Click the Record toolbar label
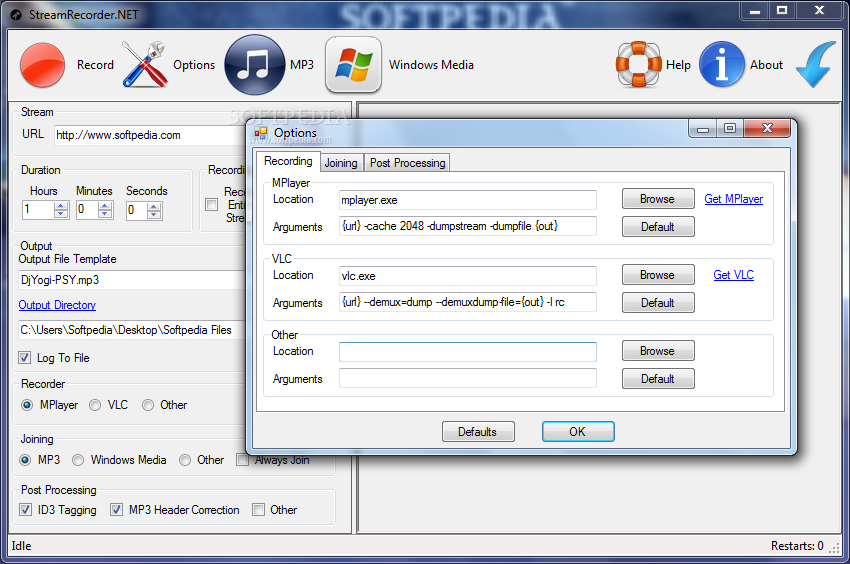850x564 pixels. 95,65
